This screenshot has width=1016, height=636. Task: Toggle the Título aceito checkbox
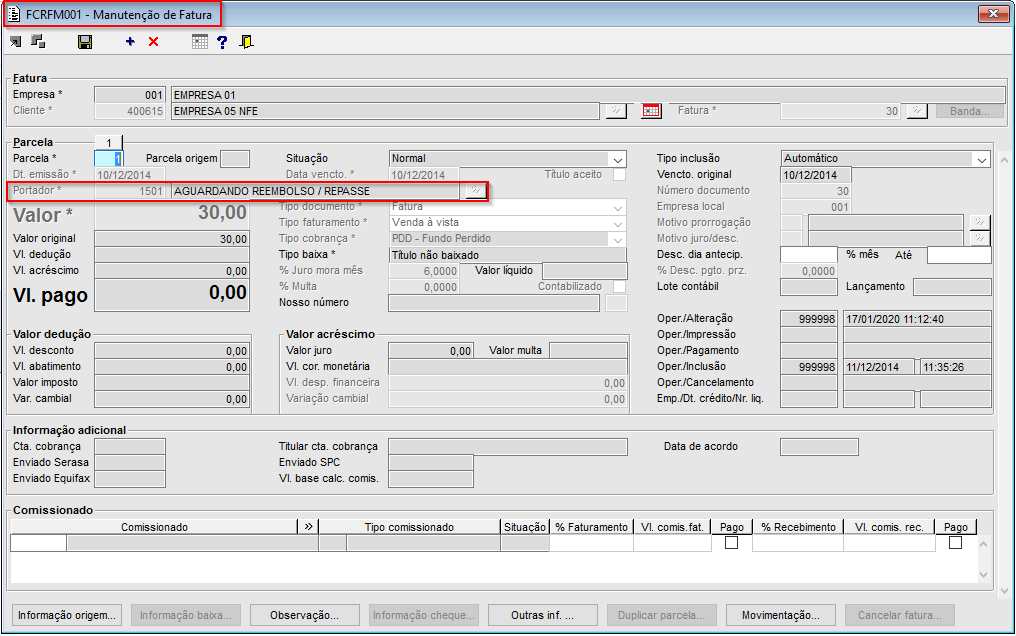click(619, 175)
